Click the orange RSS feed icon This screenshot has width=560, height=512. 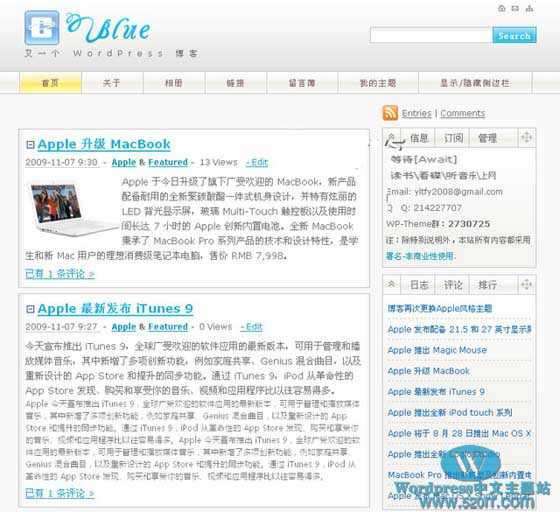click(390, 113)
